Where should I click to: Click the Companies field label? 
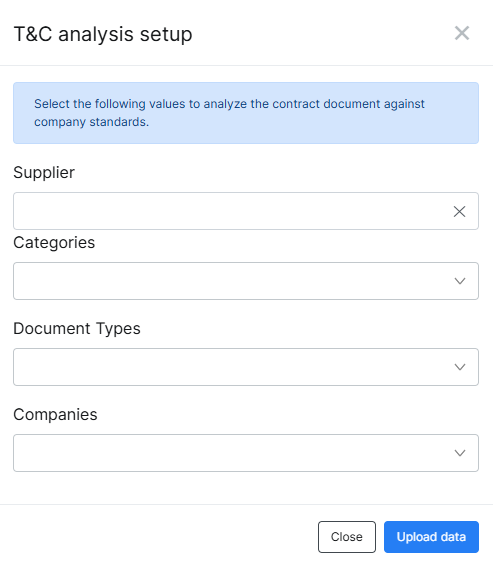[55, 414]
